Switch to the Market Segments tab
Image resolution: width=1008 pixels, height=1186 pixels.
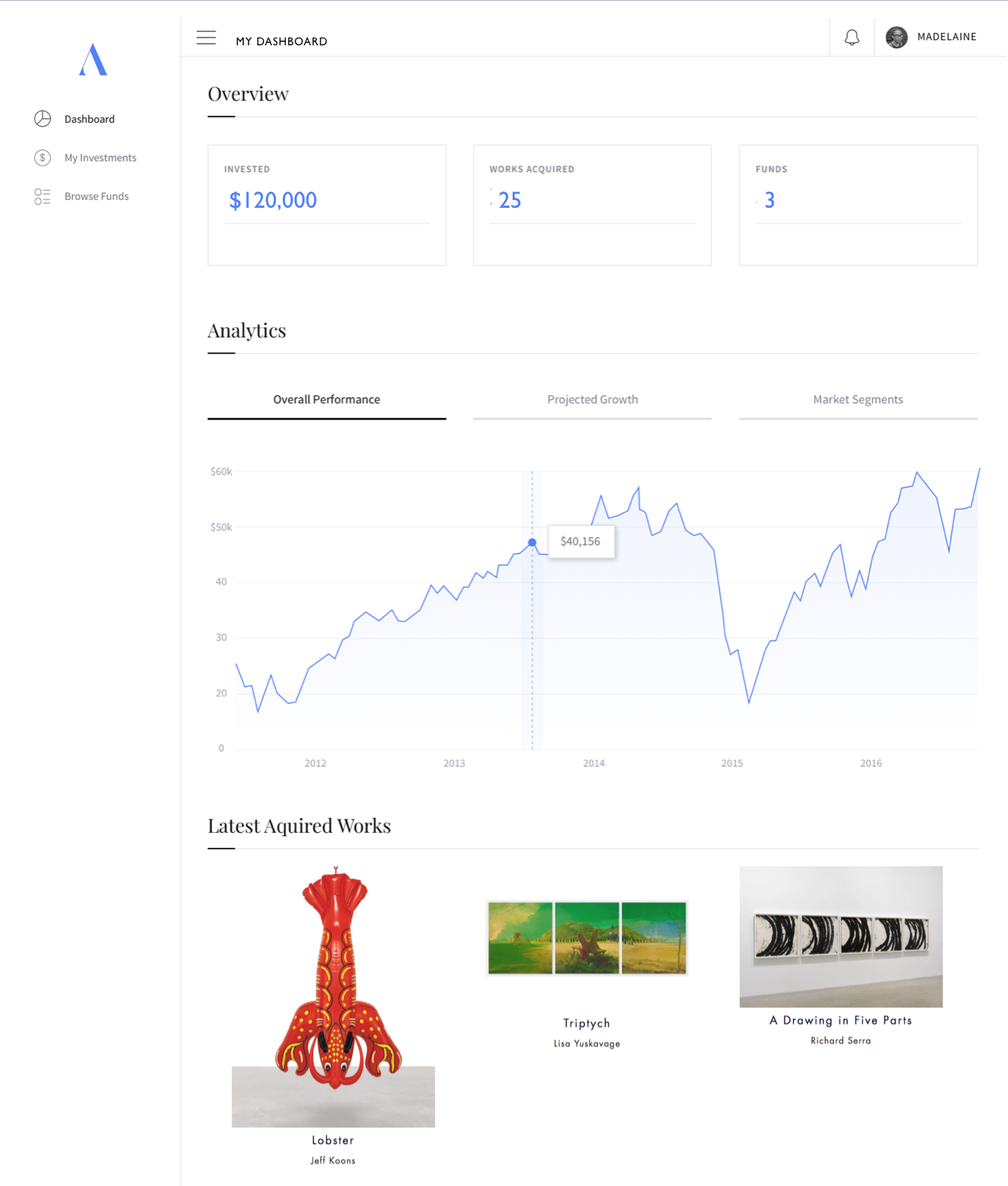point(858,399)
